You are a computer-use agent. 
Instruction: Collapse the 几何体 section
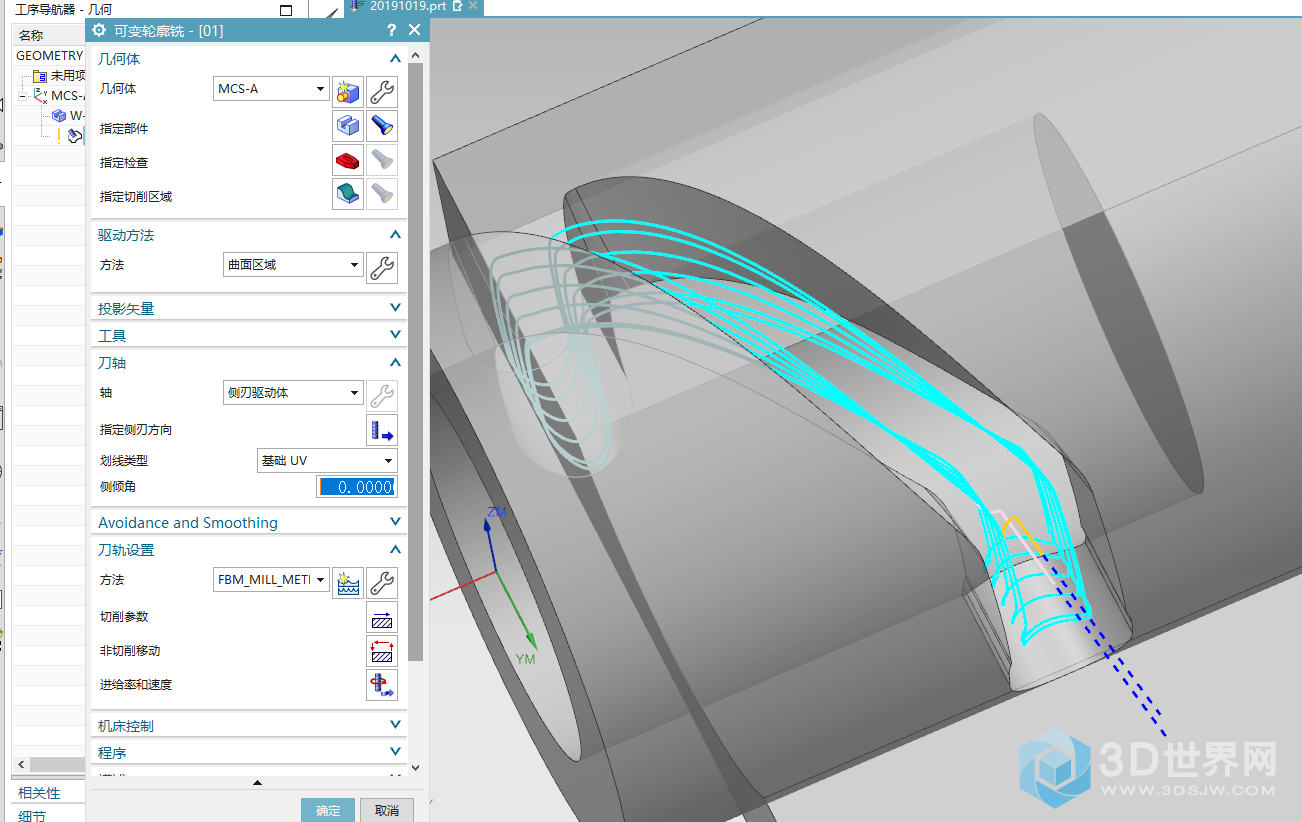395,59
